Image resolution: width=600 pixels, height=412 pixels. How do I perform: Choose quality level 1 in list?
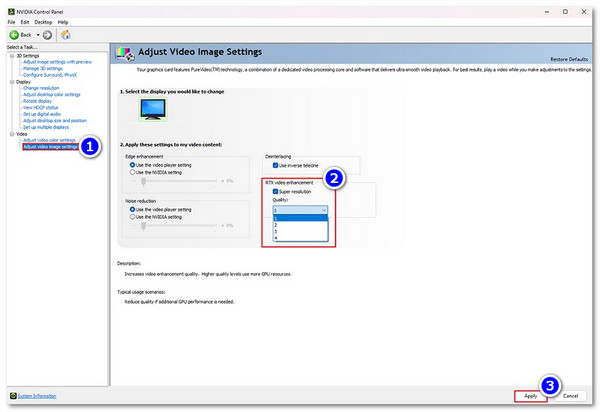tap(300, 218)
